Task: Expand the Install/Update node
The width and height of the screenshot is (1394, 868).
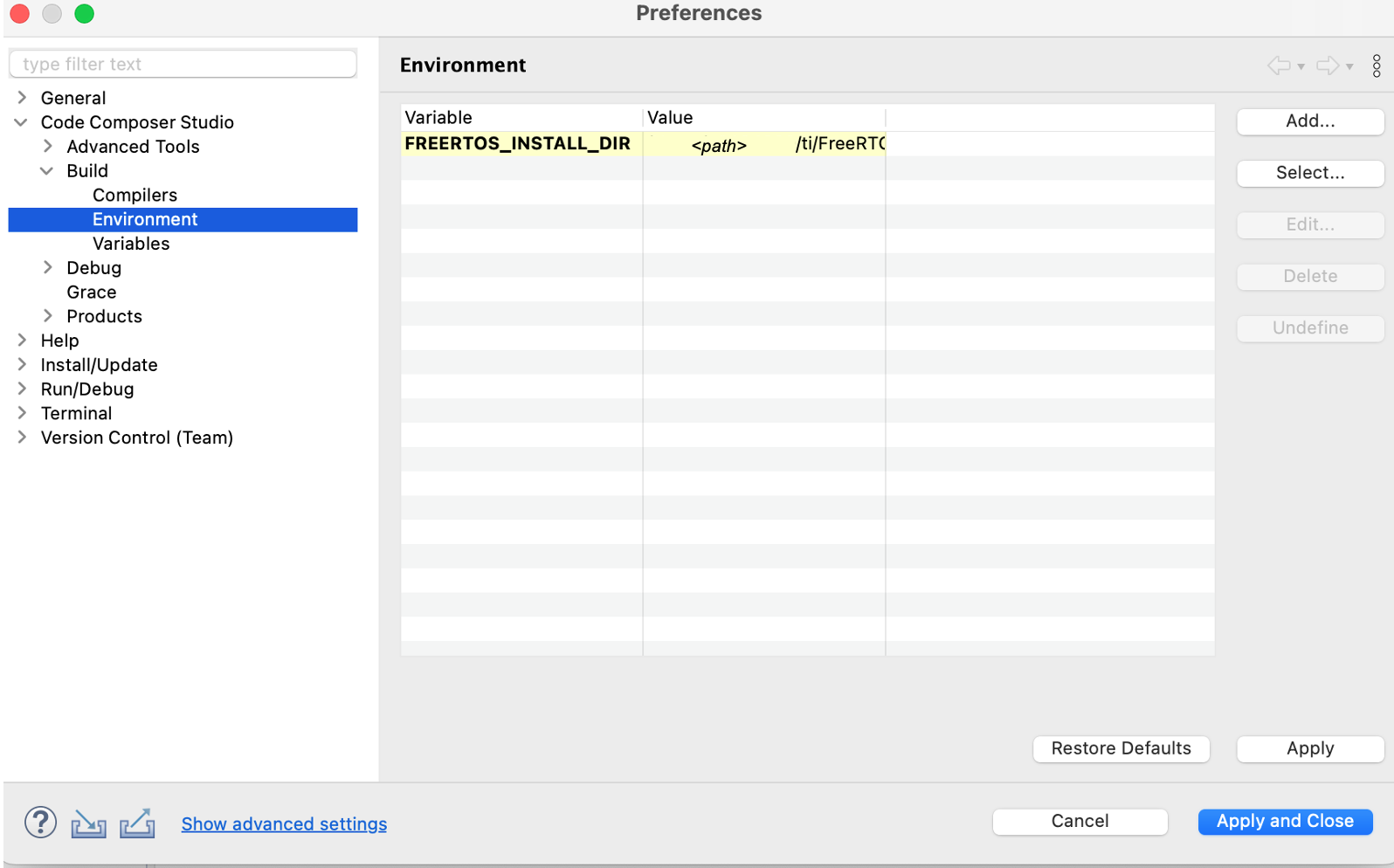Action: tap(22, 365)
